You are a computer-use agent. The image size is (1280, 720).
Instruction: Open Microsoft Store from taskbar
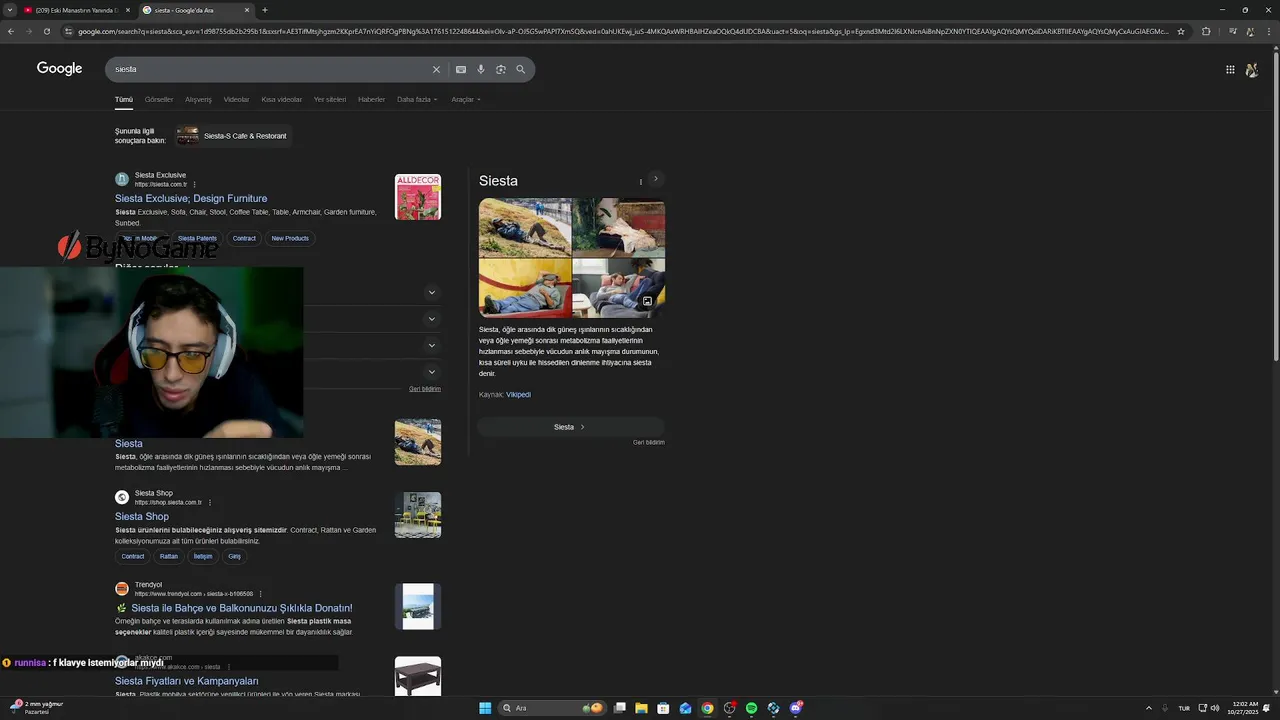(663, 708)
